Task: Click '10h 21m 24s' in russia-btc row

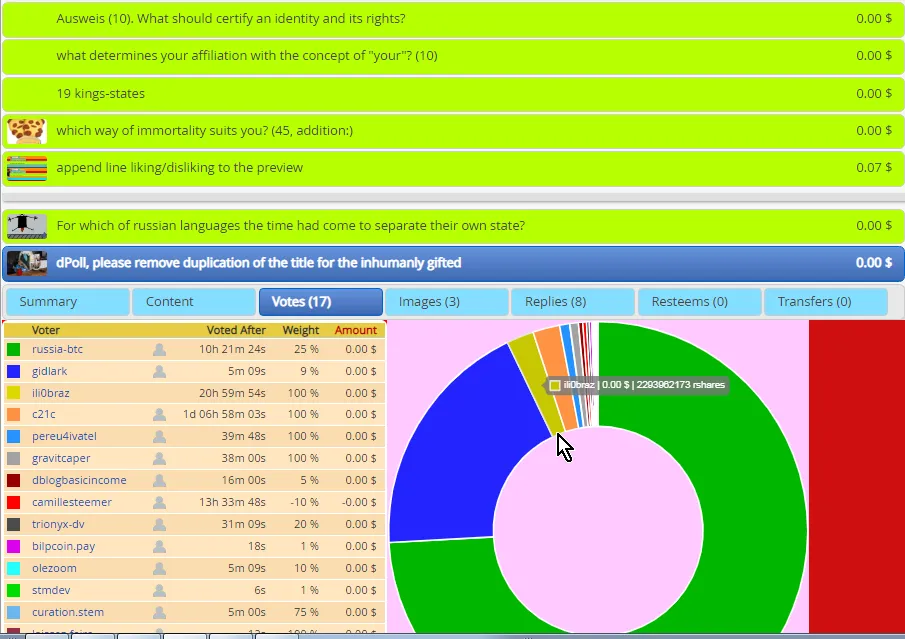Action: click(x=232, y=349)
